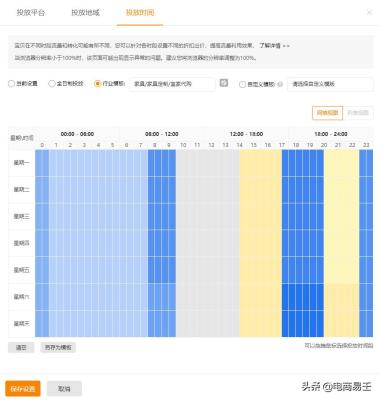This screenshot has width=380, height=400.
Task: Click the 星期三 row label
Action: coord(22,217)
